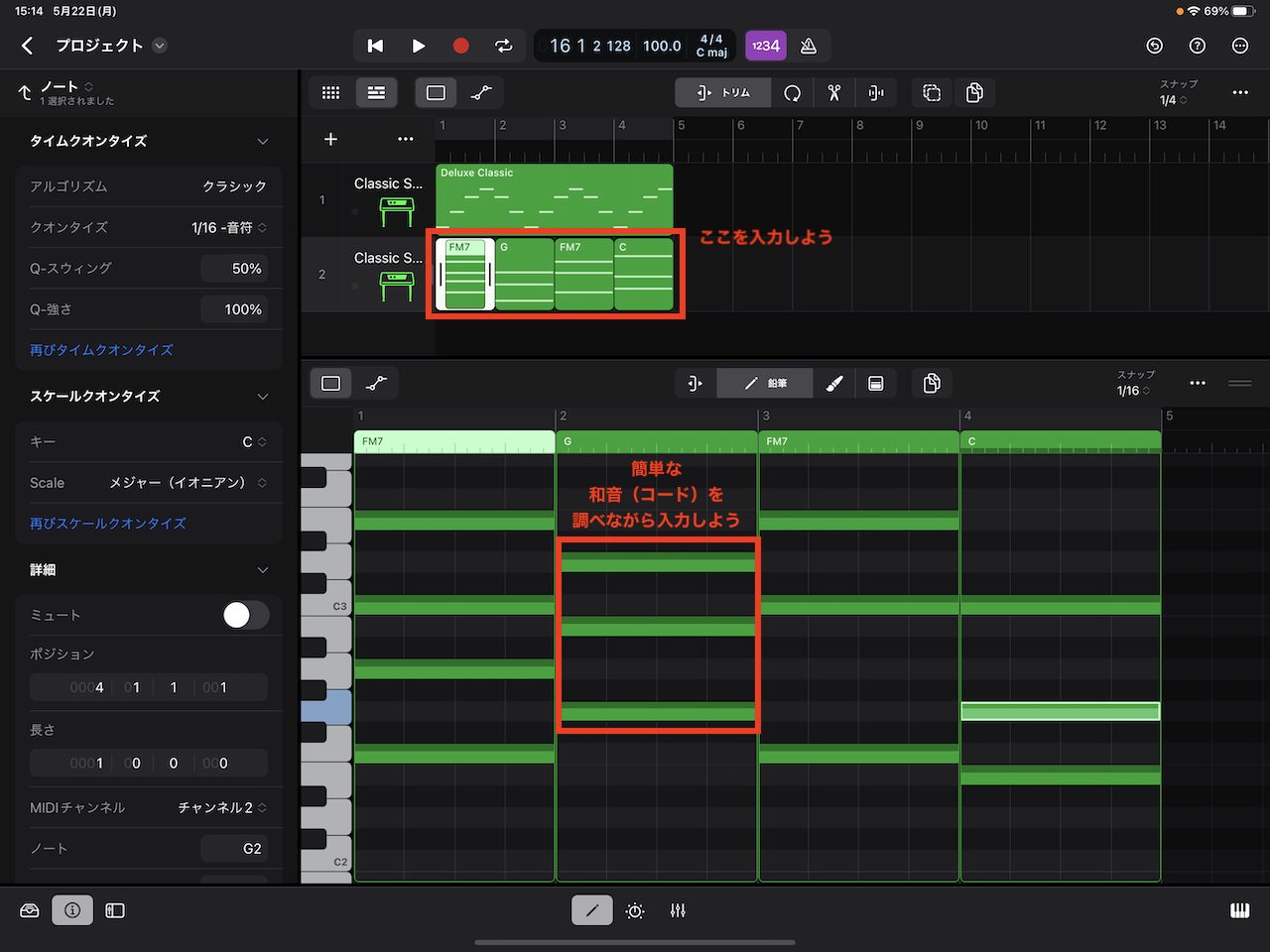
Task: Open the プロジェクト dropdown menu
Action: click(160, 46)
